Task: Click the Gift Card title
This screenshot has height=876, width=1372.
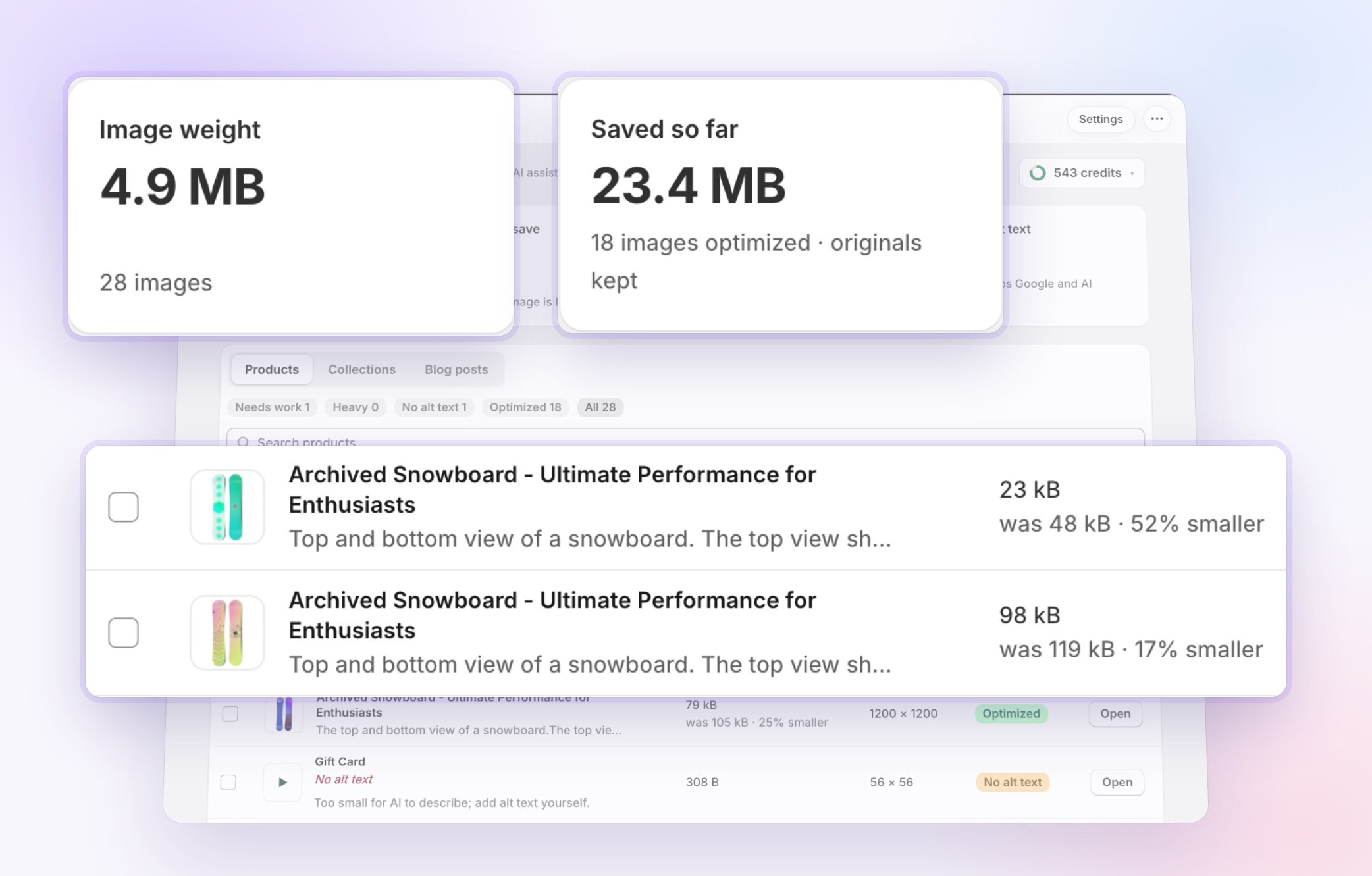Action: pos(340,761)
